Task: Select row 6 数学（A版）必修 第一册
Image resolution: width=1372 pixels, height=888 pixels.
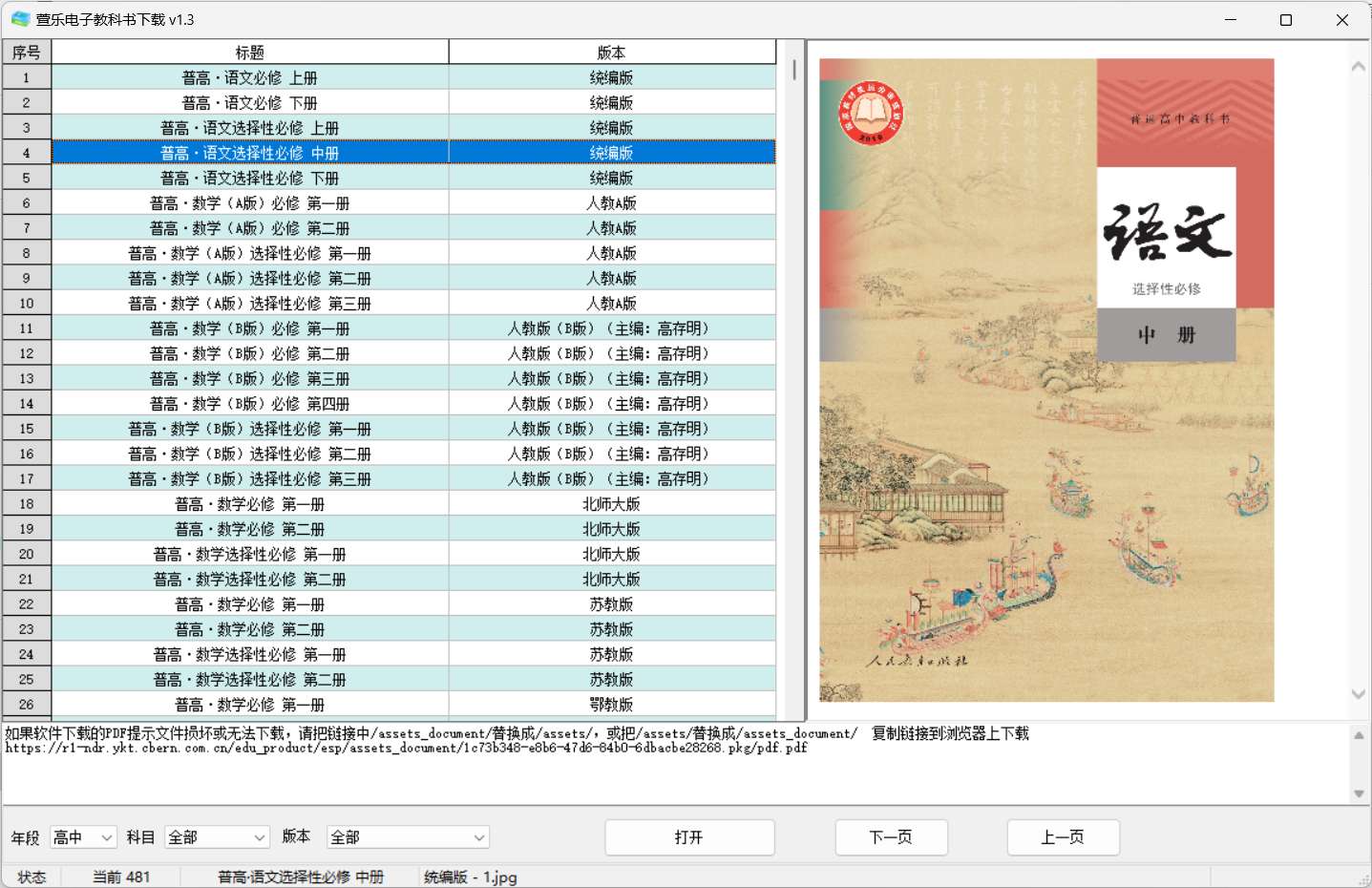Action: (413, 203)
